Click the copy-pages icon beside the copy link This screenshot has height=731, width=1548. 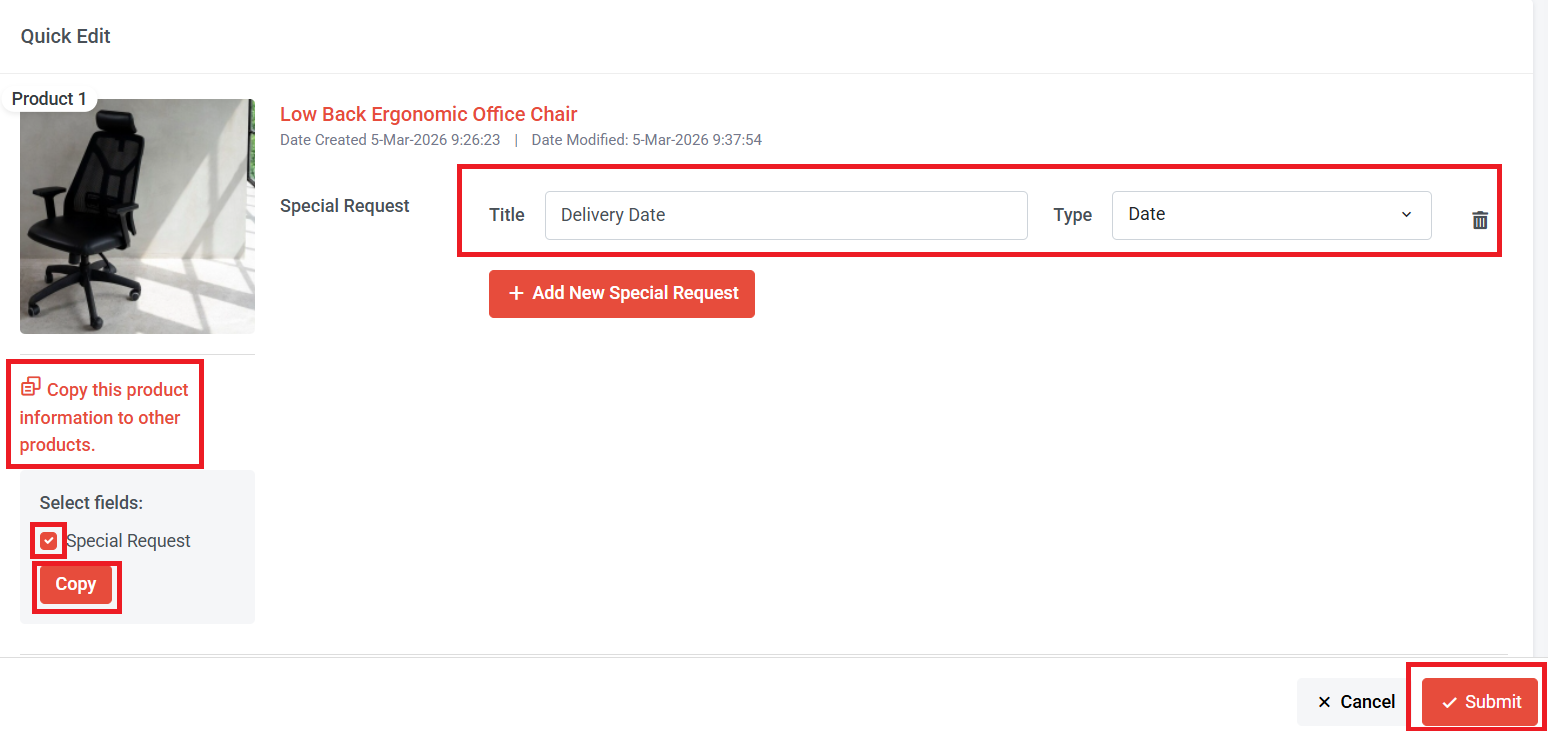[x=31, y=385]
